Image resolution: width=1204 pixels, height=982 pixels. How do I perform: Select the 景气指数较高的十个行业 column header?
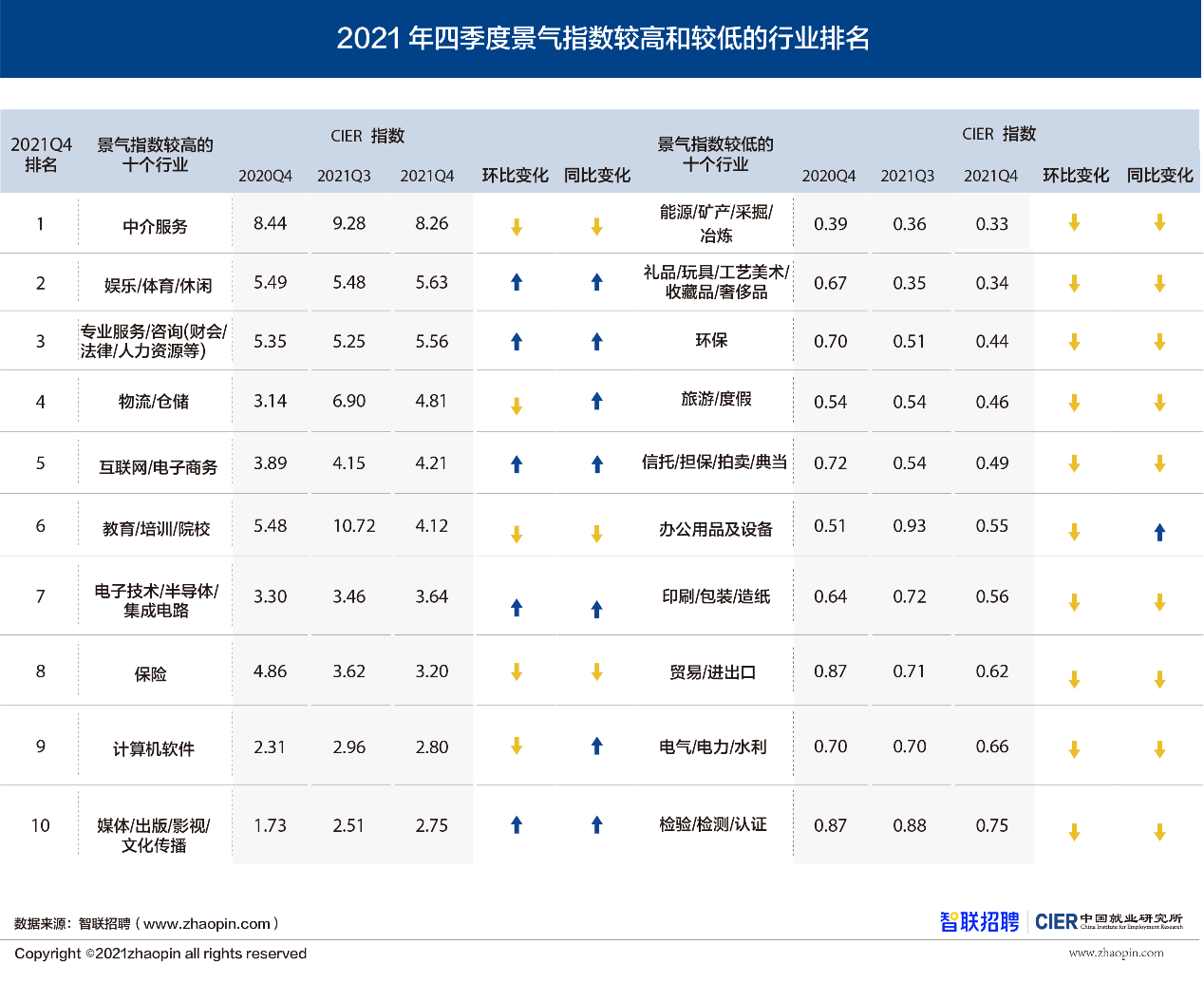coord(155,155)
